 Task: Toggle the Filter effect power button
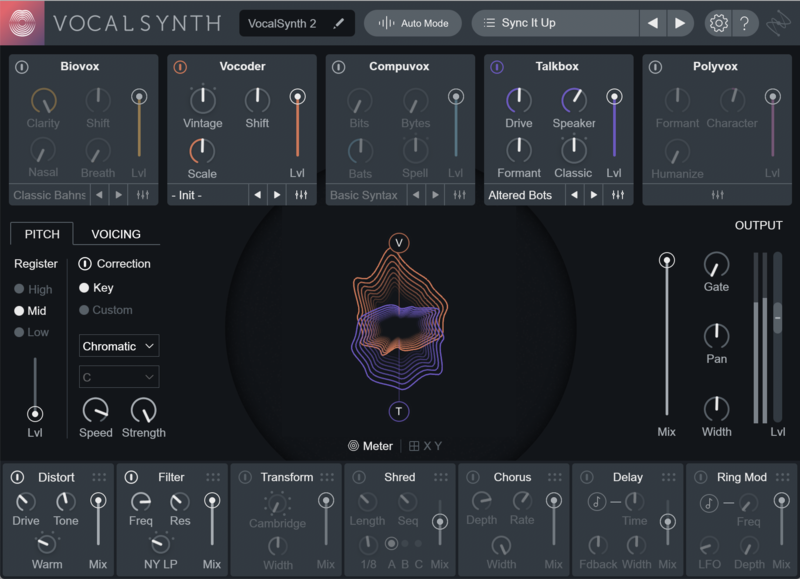tap(132, 477)
